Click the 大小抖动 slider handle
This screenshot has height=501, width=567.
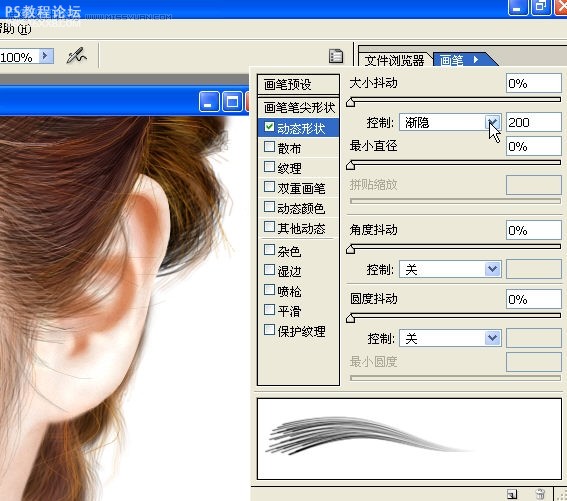pyautogui.click(x=350, y=103)
